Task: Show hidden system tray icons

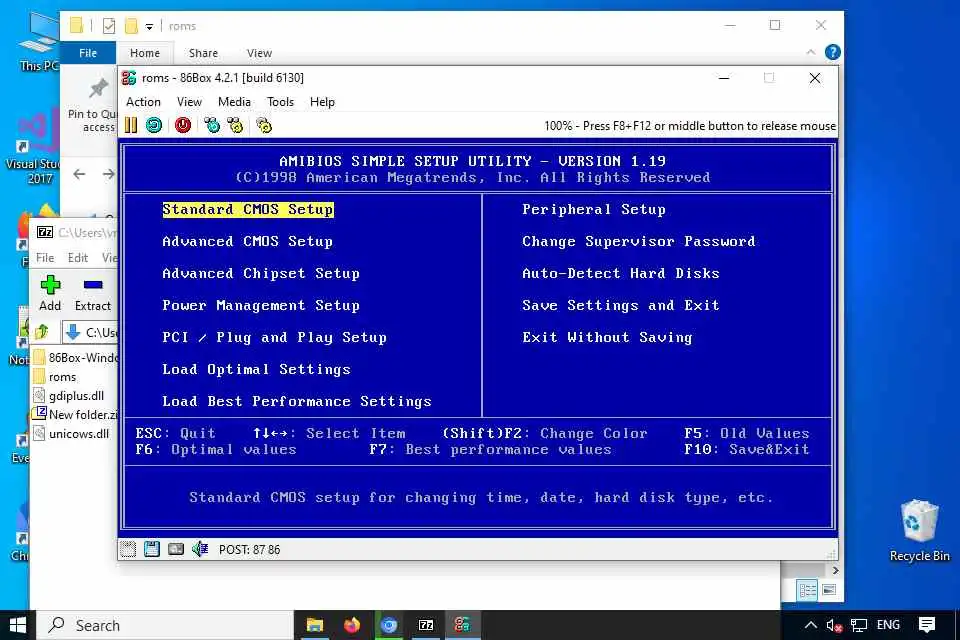Action: [811, 625]
